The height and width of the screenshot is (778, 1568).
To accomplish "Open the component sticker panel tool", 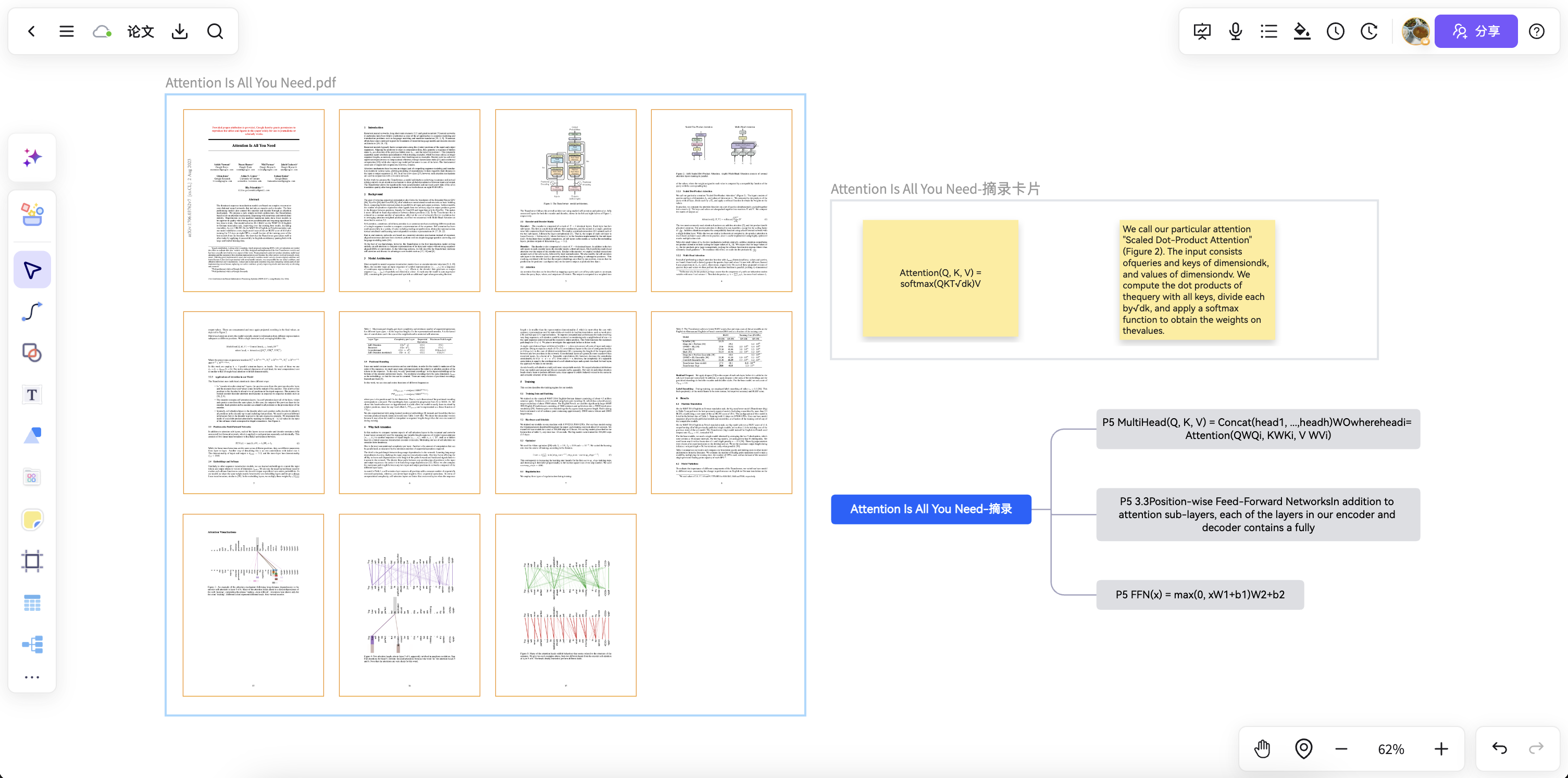I will click(32, 478).
